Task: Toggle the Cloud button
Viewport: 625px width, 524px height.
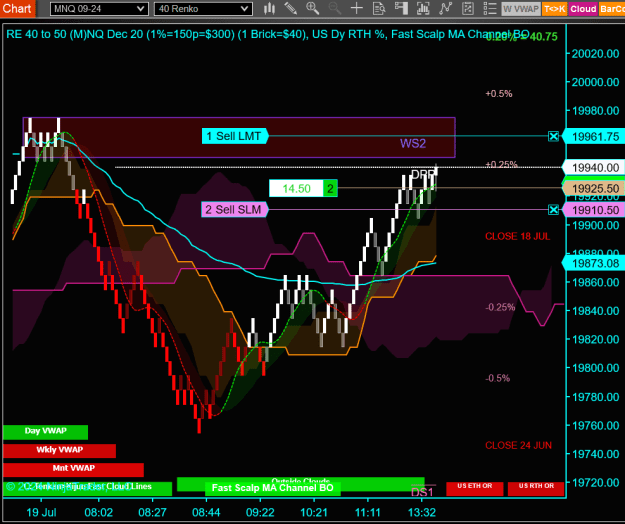Action: (x=583, y=9)
